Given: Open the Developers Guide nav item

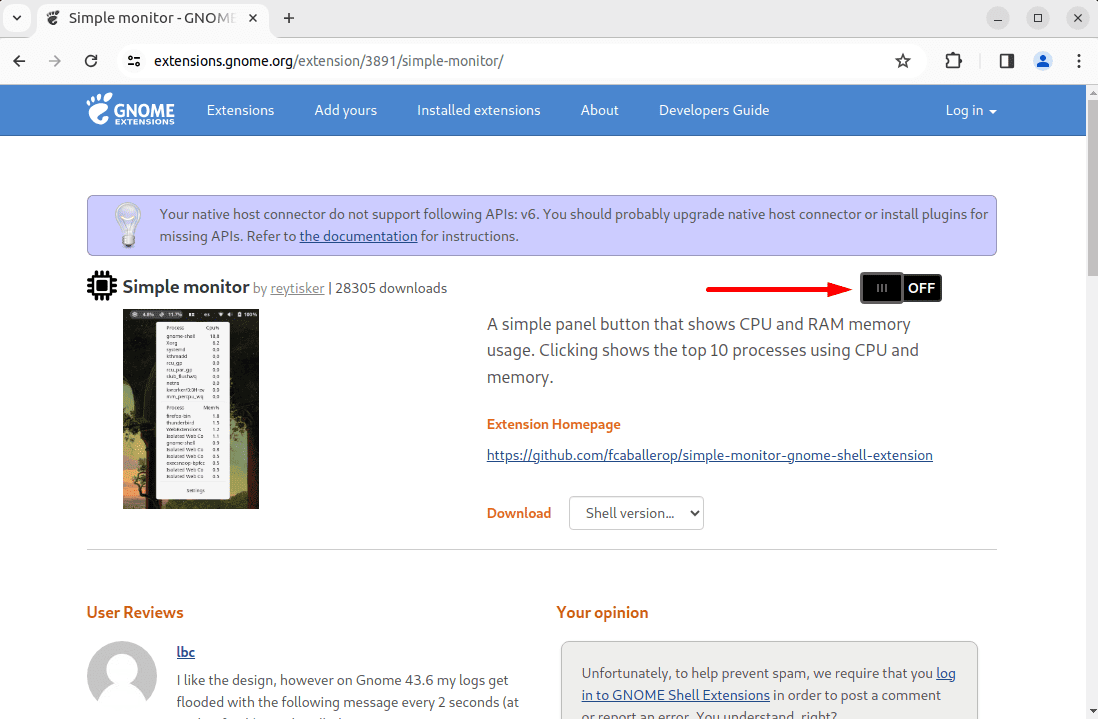Looking at the screenshot, I should 714,111.
